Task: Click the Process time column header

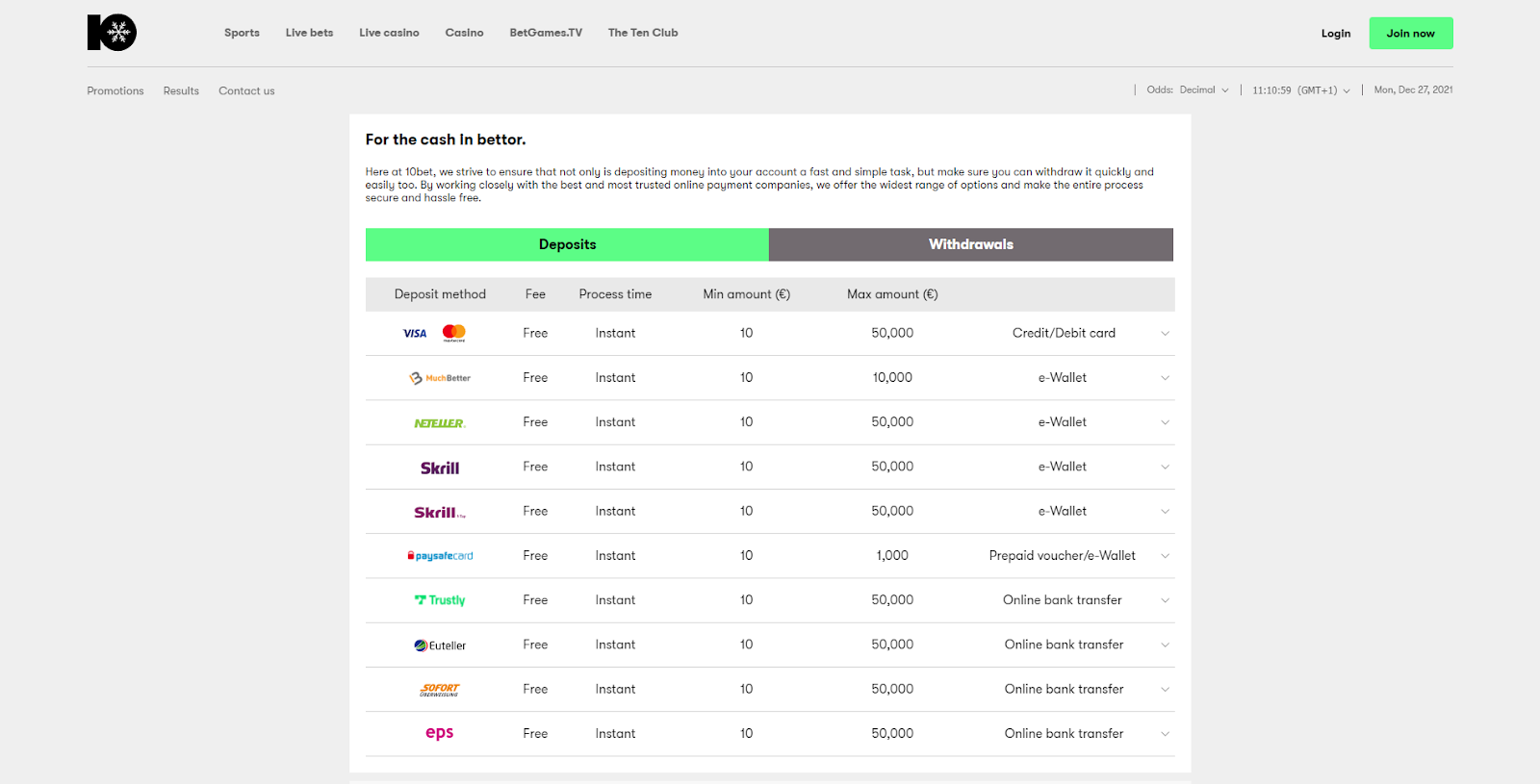Action: (x=615, y=294)
